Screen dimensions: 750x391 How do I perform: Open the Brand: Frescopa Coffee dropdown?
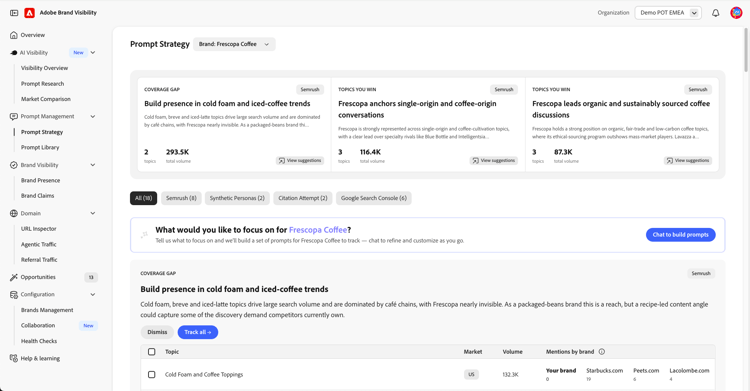(x=234, y=44)
